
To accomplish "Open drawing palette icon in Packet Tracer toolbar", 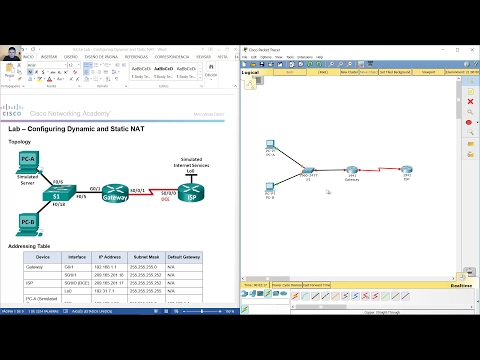I will pyautogui.click(x=361, y=64).
